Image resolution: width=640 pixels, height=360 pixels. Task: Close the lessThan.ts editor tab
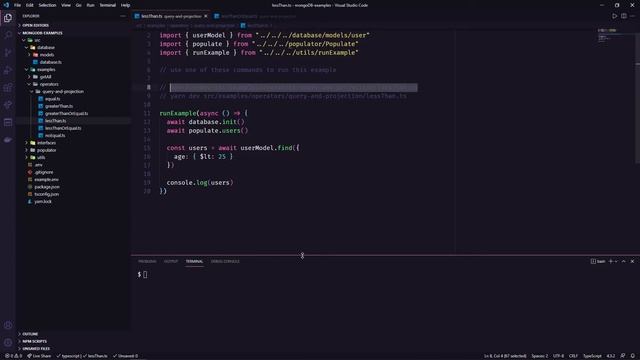(206, 16)
